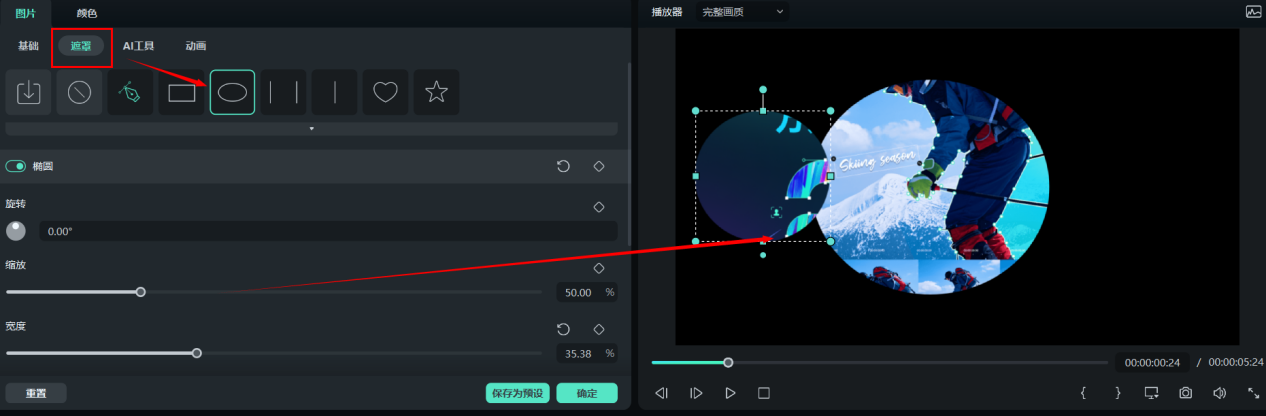
Task: Reset the 宽度 value icon
Action: point(563,329)
